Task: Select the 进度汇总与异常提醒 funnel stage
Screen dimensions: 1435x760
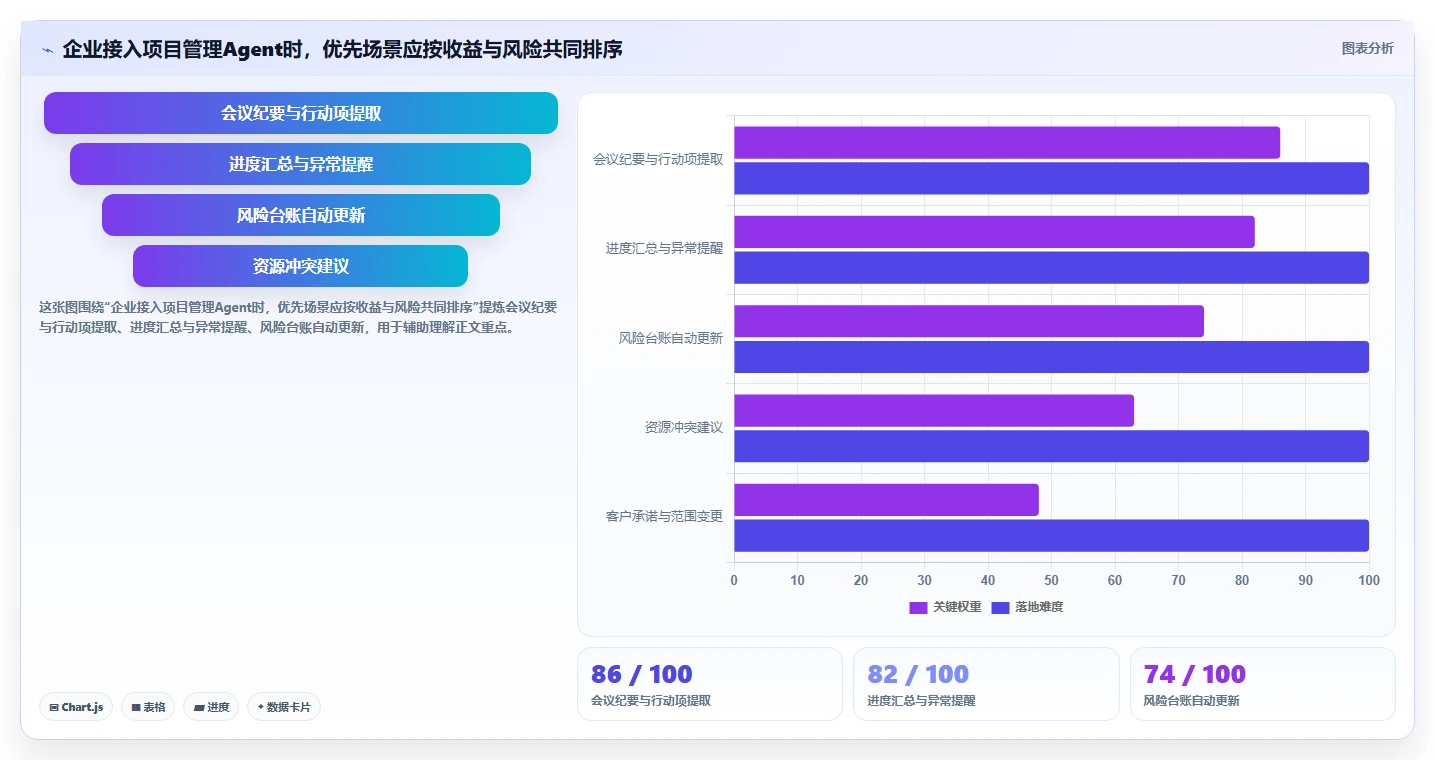Action: coord(301,164)
